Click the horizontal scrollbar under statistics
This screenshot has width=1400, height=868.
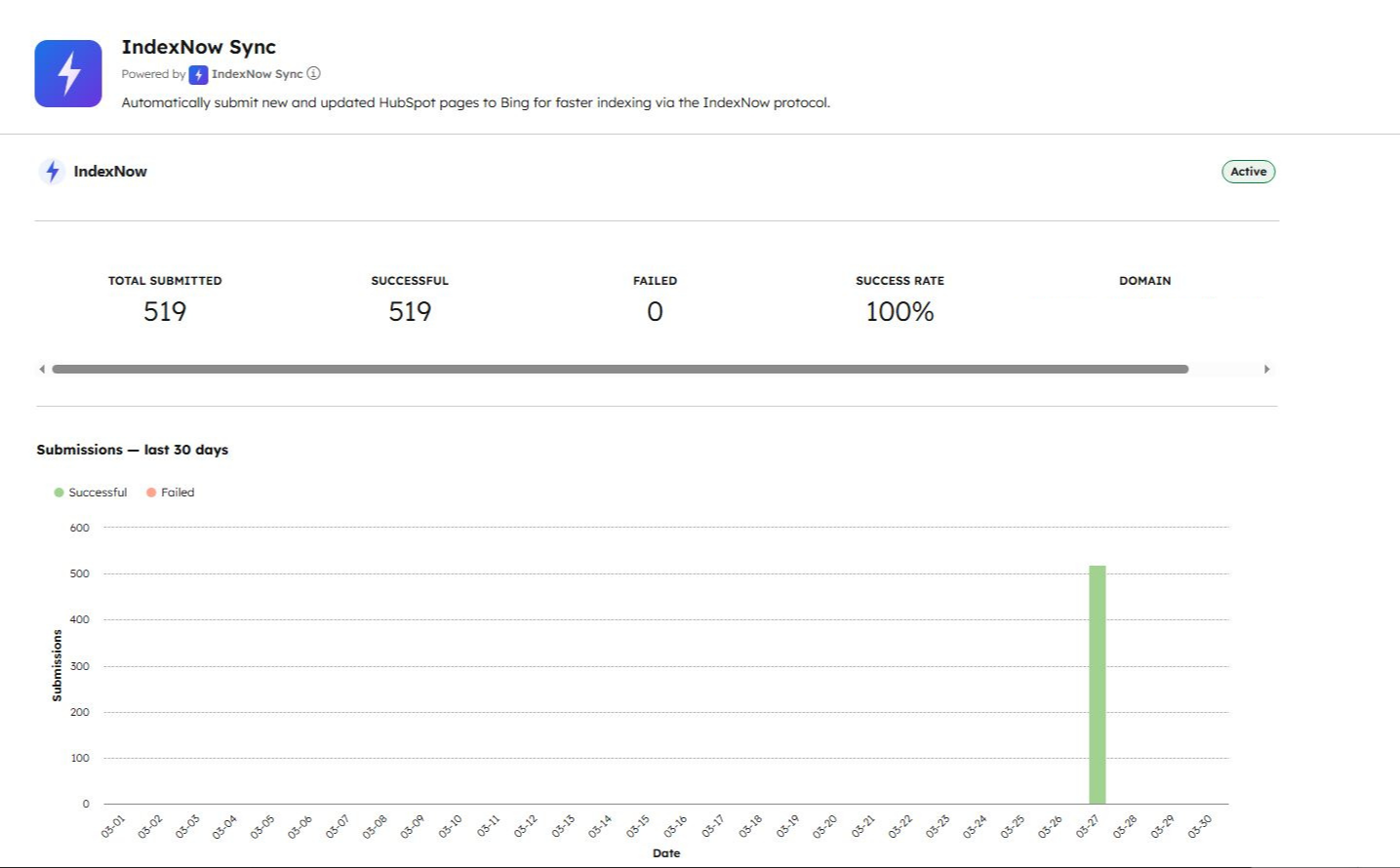click(620, 369)
